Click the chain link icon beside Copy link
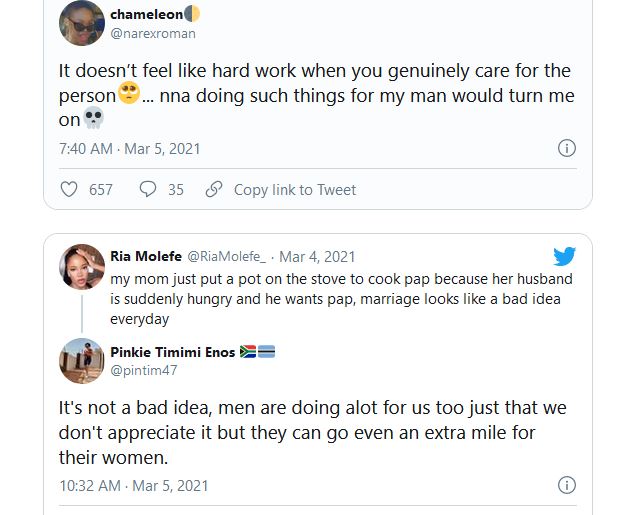The height and width of the screenshot is (515, 628). click(213, 189)
